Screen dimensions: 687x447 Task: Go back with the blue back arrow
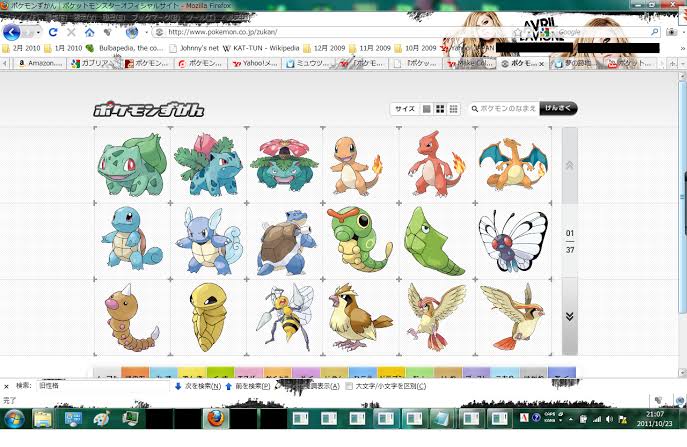pos(12,32)
